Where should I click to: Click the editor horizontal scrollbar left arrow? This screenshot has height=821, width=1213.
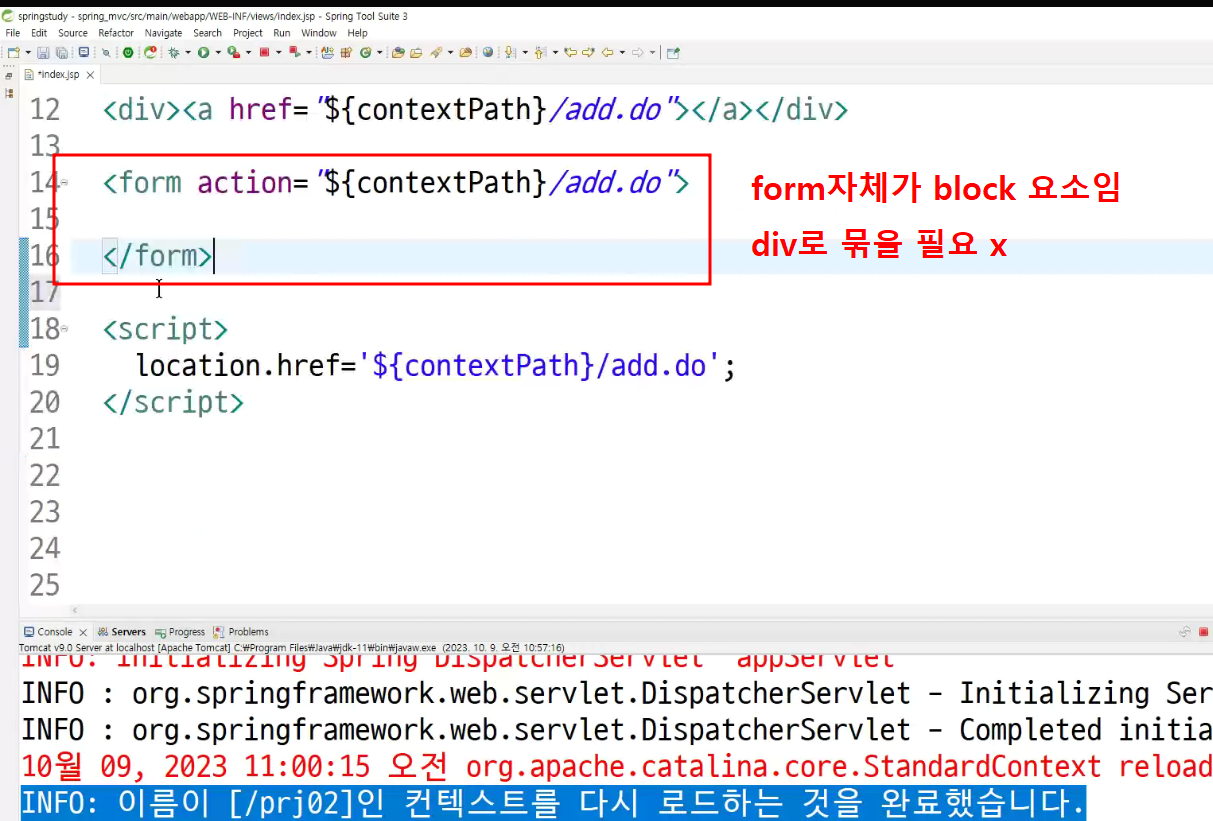click(x=73, y=610)
